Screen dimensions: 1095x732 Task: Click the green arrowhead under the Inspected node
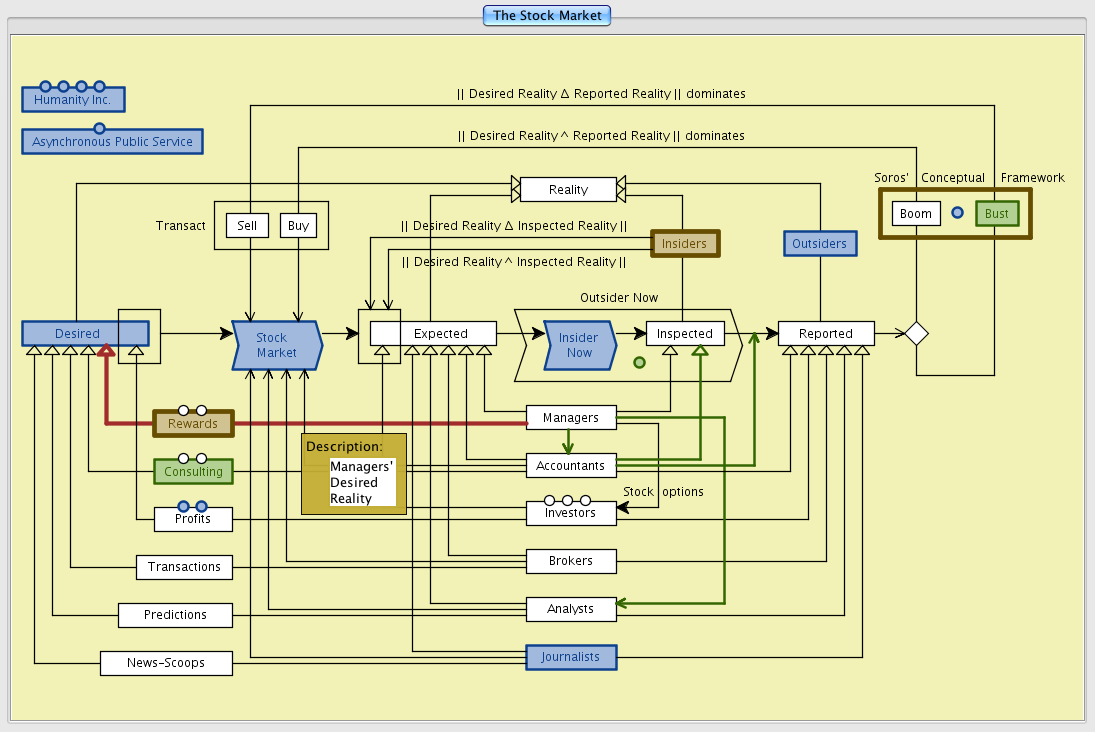click(700, 350)
